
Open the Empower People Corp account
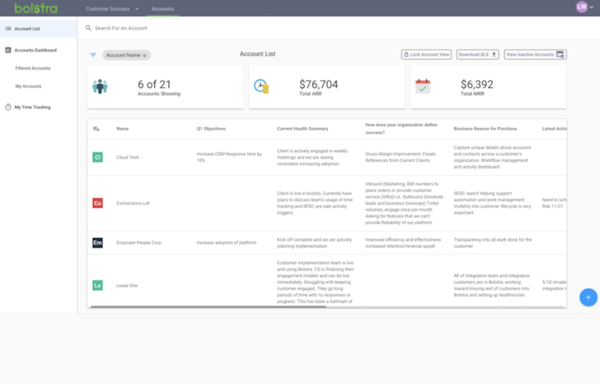pyautogui.click(x=139, y=243)
